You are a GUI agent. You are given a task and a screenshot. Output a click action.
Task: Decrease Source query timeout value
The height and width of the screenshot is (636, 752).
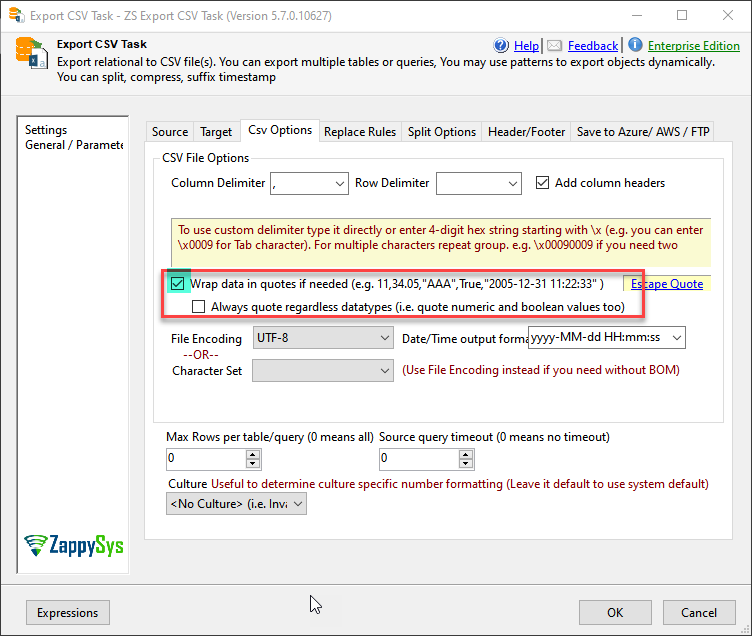click(x=466, y=463)
